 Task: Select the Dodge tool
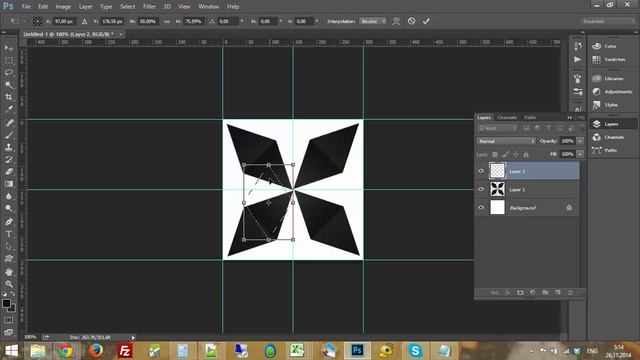(x=9, y=208)
